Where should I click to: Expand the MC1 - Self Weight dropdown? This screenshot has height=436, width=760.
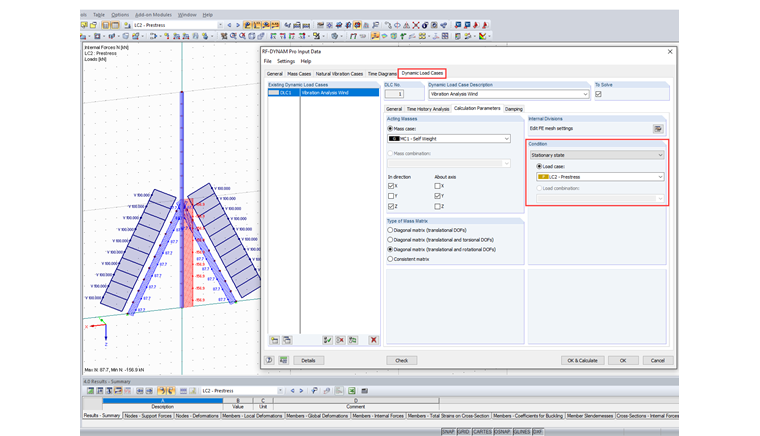[449, 139]
